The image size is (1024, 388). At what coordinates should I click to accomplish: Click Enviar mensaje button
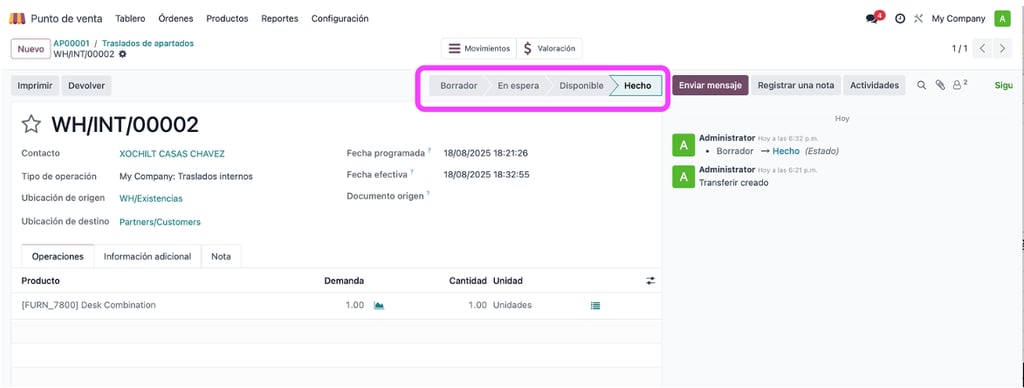click(710, 86)
